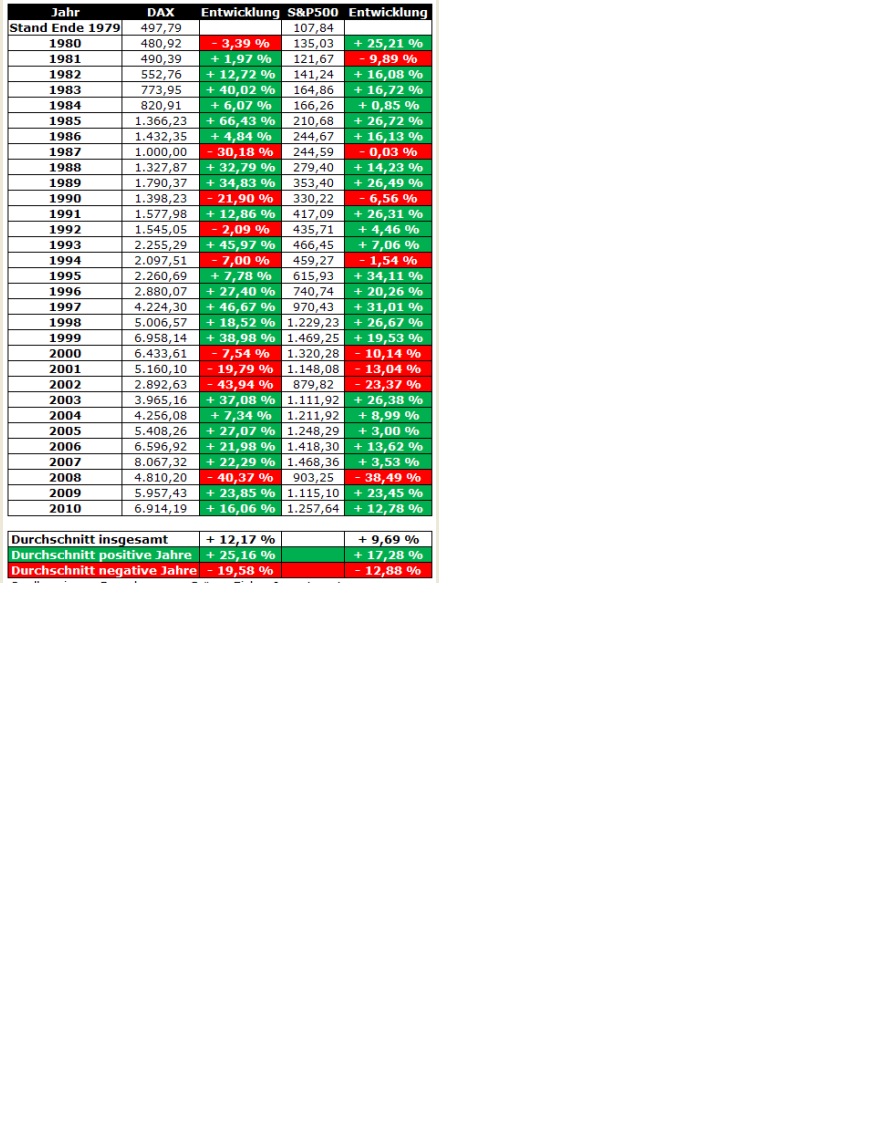The image size is (890, 1126).
Task: Click the S&P500 column header
Action: 313,12
